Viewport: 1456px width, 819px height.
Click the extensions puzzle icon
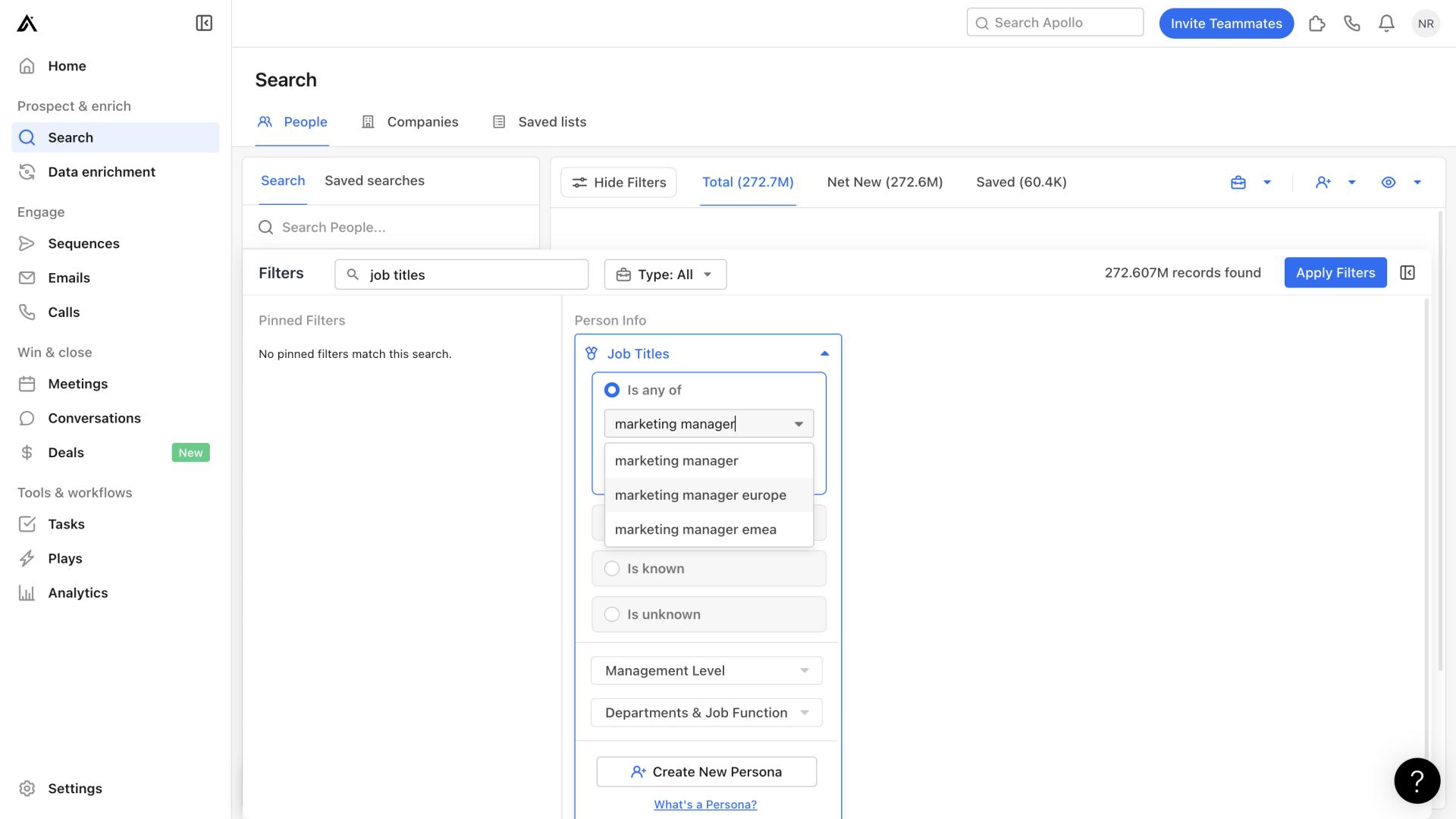[1317, 24]
